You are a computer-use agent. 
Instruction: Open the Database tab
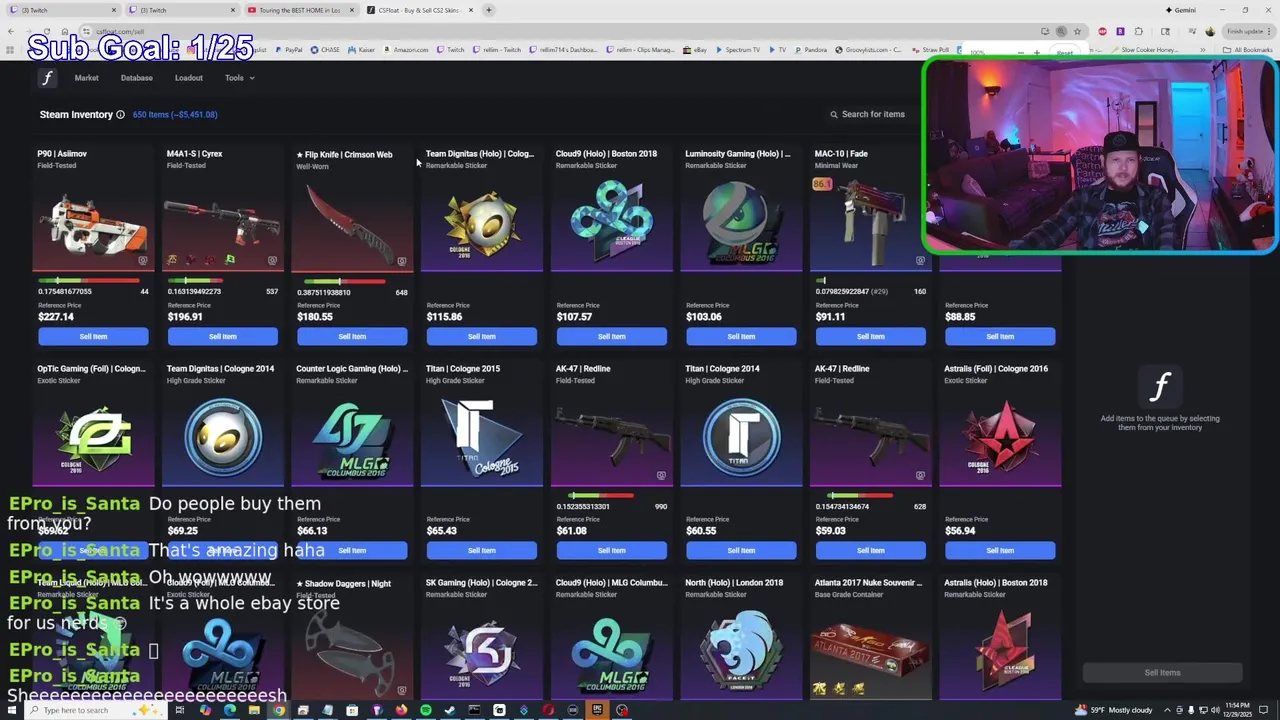(137, 78)
